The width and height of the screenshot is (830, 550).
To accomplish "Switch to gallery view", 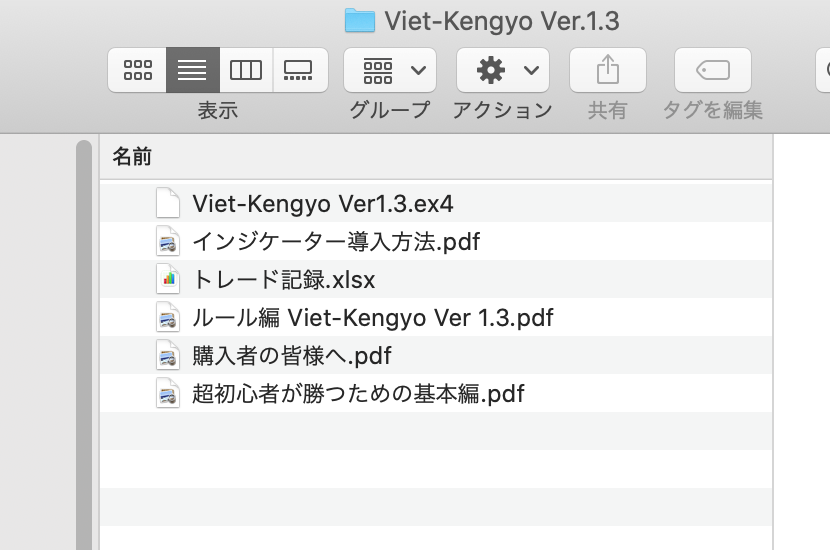I will click(299, 70).
